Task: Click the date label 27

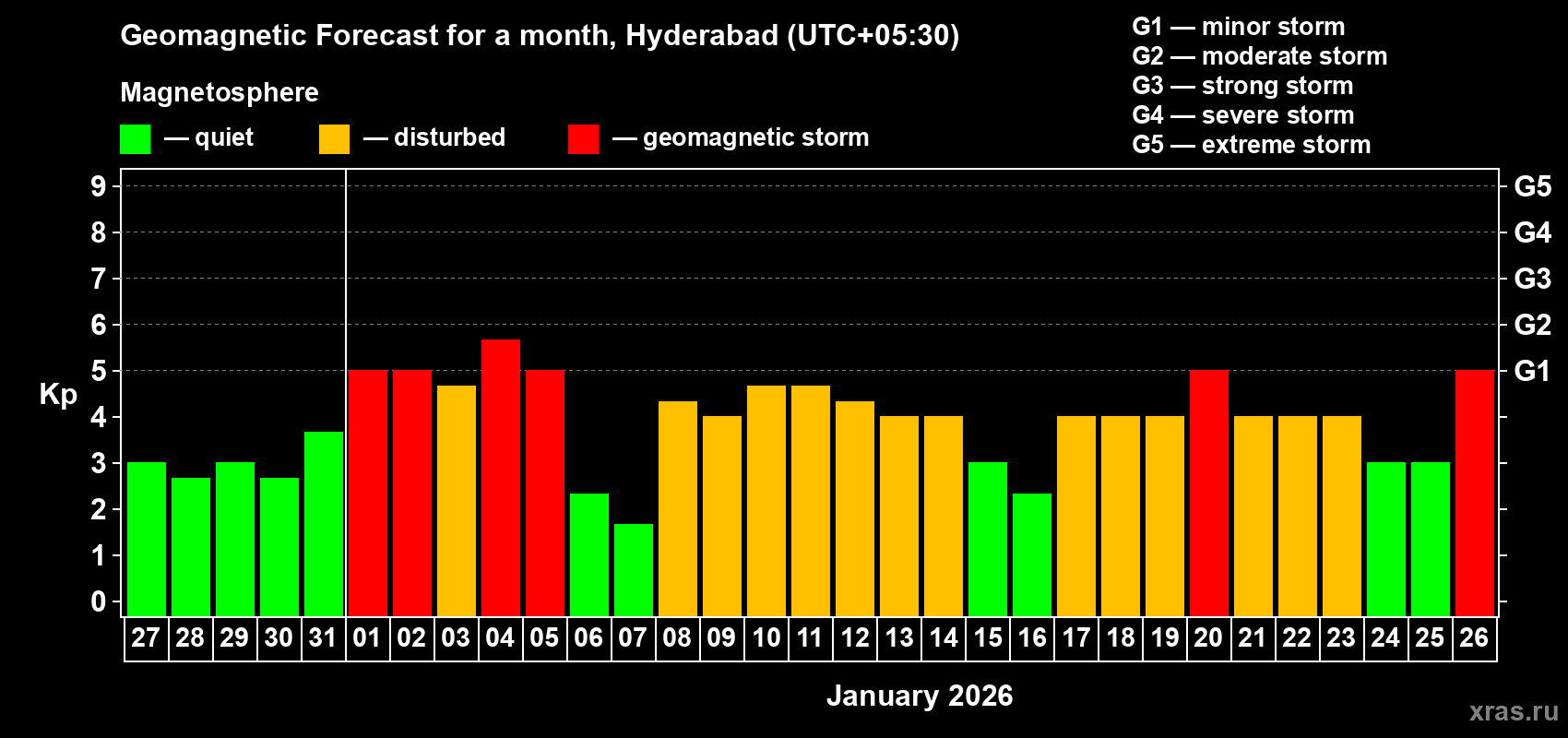Action: coord(146,637)
